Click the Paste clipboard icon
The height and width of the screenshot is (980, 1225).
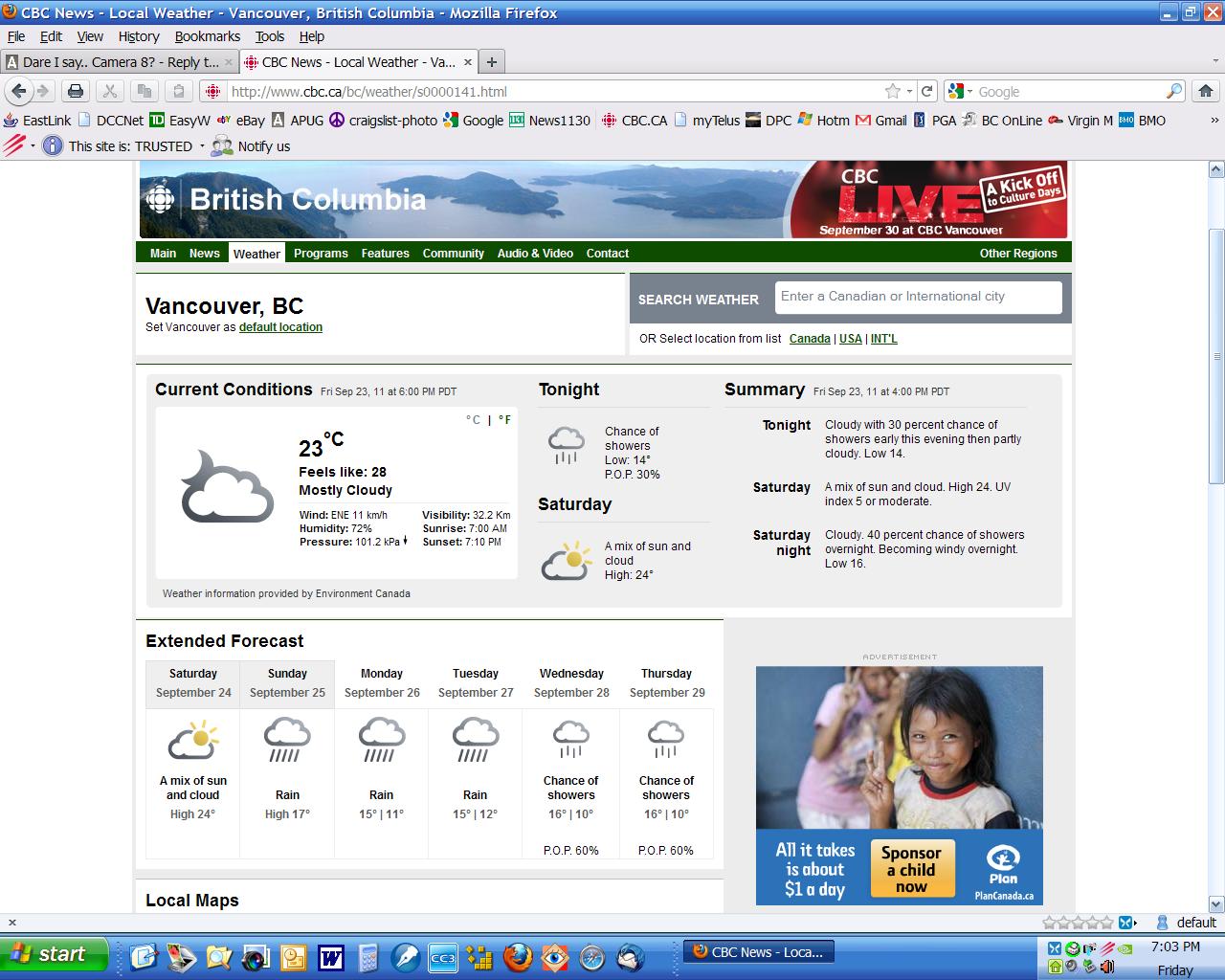point(178,91)
